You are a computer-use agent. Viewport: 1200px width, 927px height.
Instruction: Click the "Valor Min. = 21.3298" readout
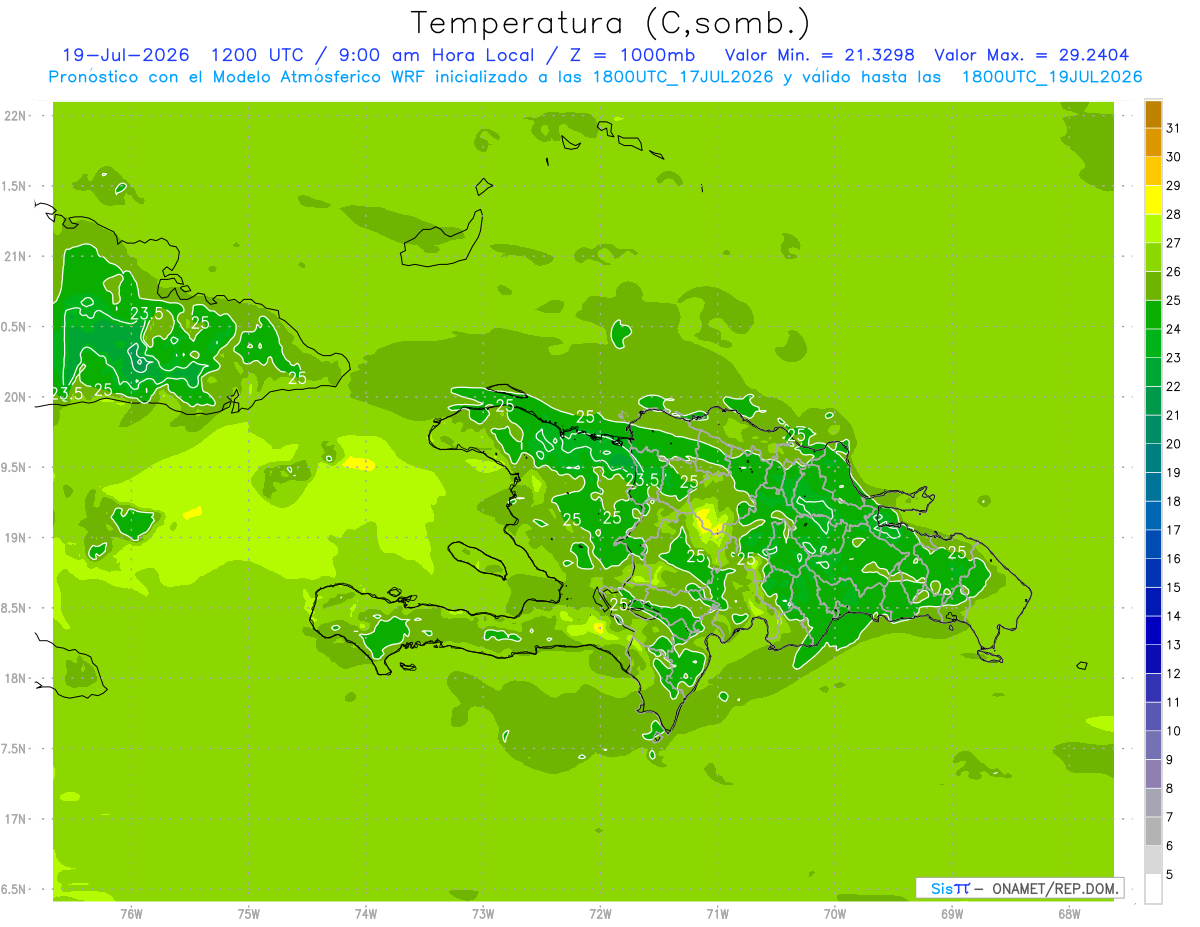pos(819,55)
